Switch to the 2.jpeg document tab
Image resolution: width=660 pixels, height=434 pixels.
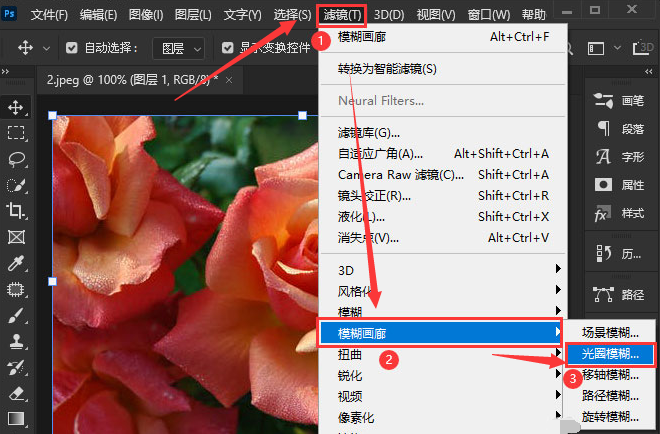coord(132,80)
